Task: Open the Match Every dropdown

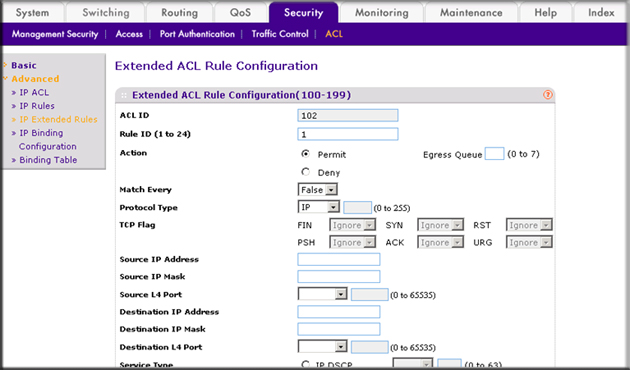Action: point(317,190)
